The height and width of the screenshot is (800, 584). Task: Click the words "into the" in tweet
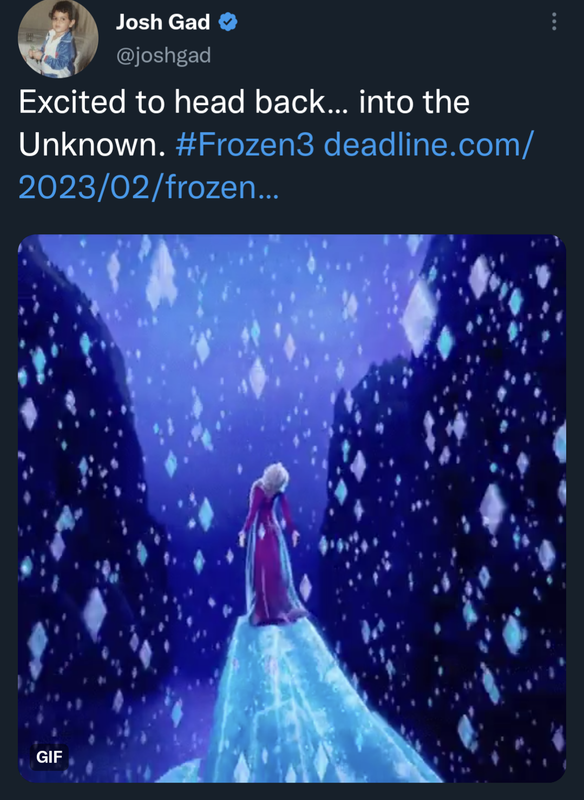[414, 102]
